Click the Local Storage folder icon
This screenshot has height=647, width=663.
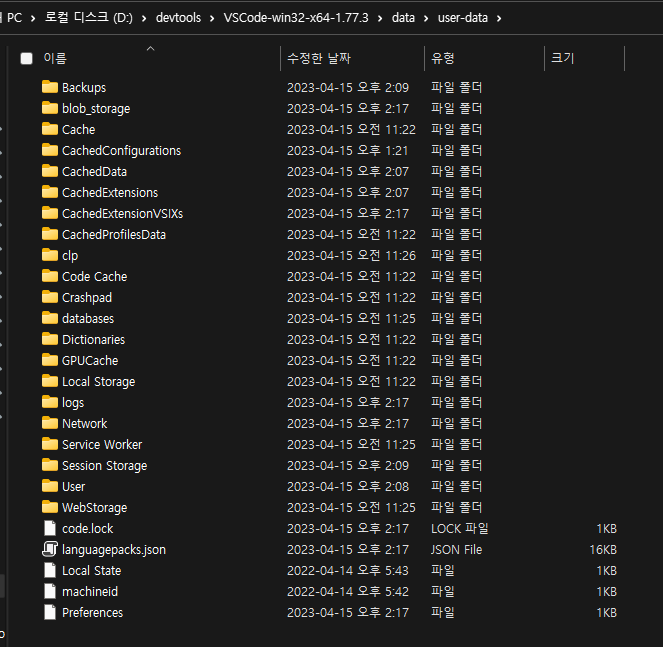(50, 381)
